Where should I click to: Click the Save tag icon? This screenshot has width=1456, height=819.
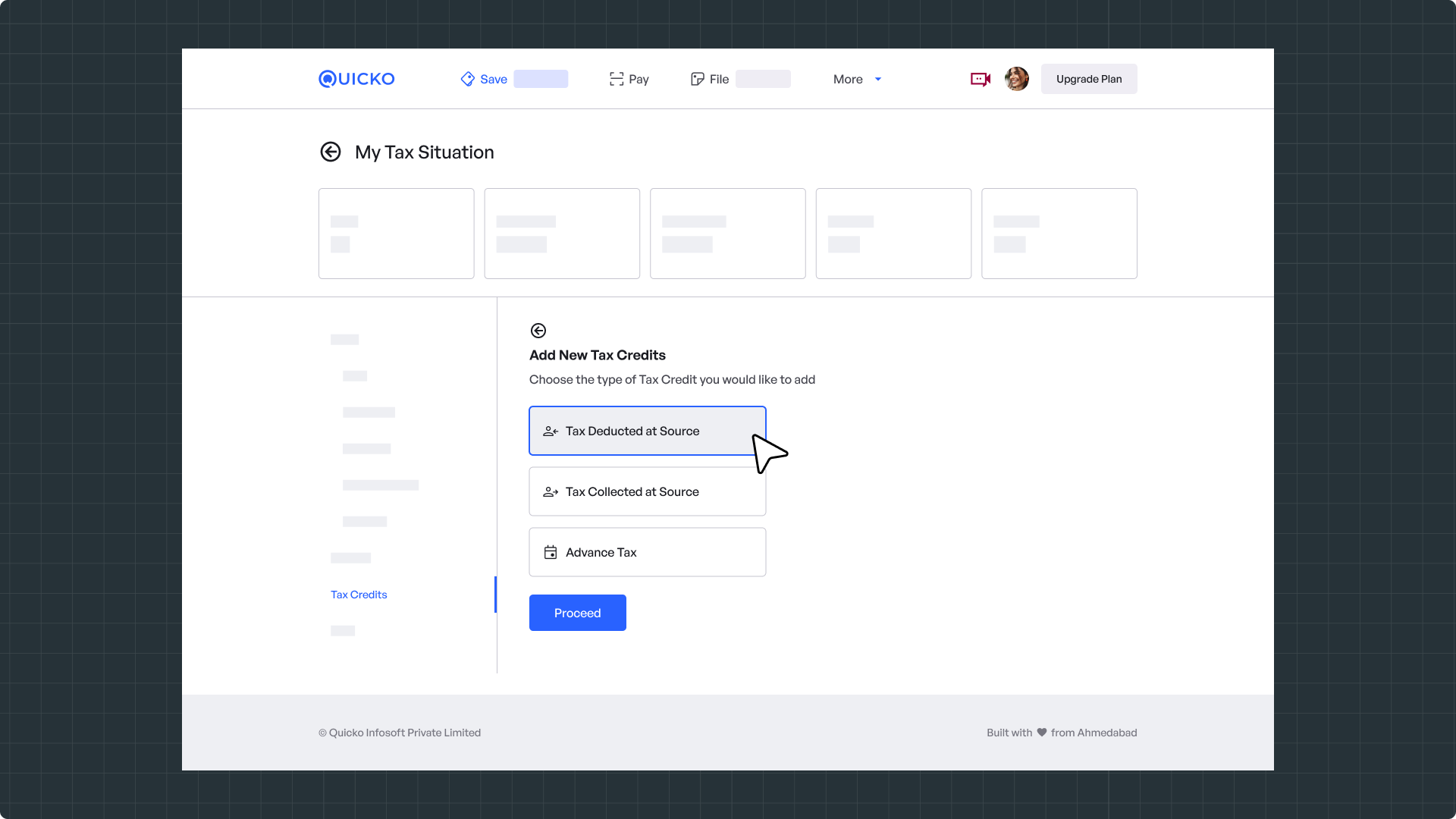(x=468, y=79)
